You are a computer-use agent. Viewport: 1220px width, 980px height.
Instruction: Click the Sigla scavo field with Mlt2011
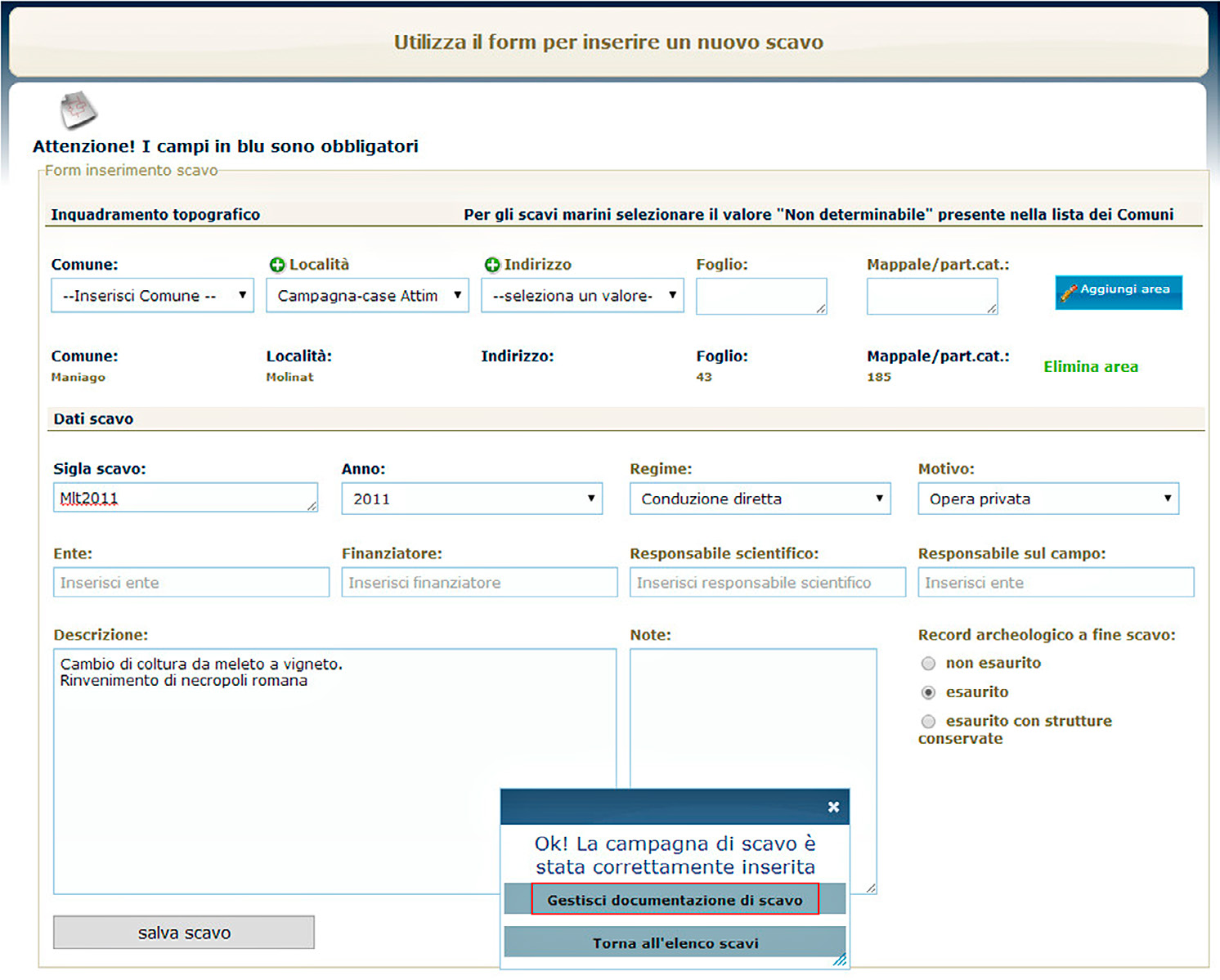click(x=186, y=498)
